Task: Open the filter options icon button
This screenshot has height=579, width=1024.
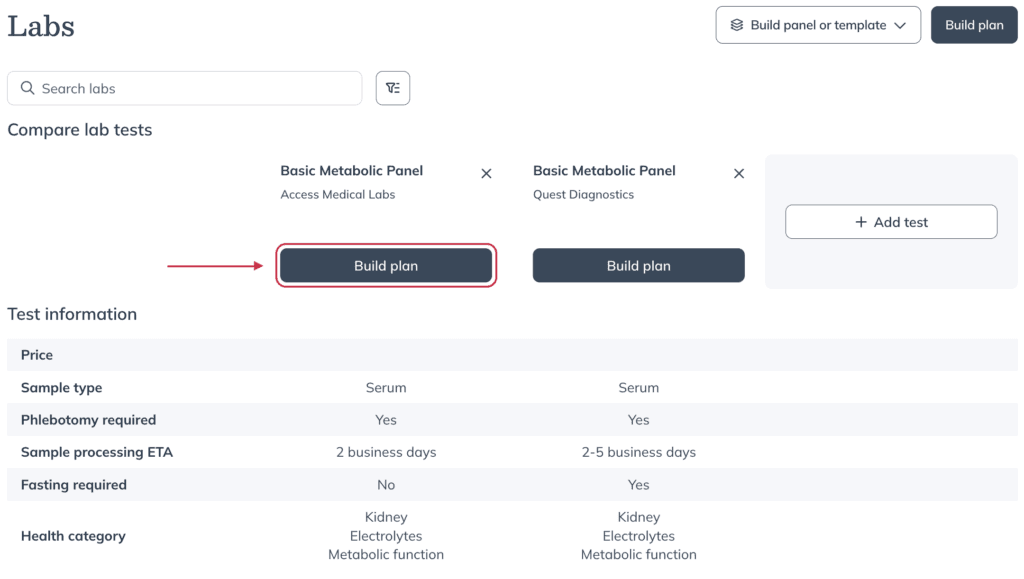Action: coord(392,88)
